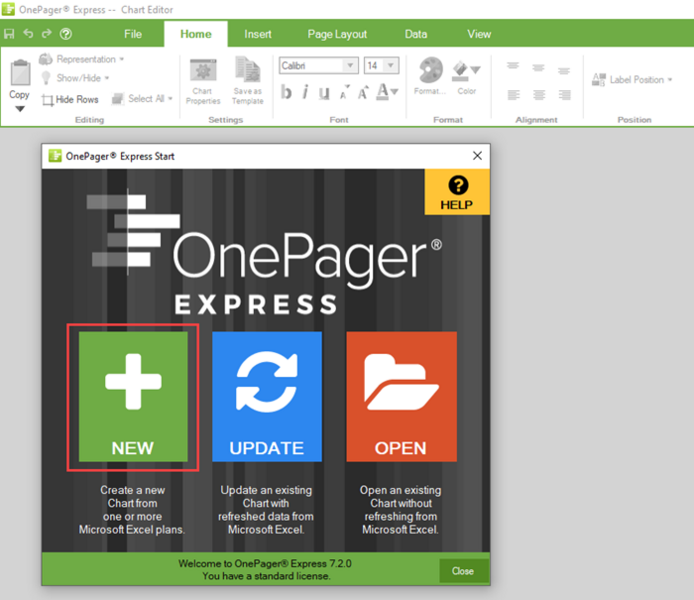Click the top-left vertical alignment icon
Viewport: 694px width, 600px height.
point(513,66)
